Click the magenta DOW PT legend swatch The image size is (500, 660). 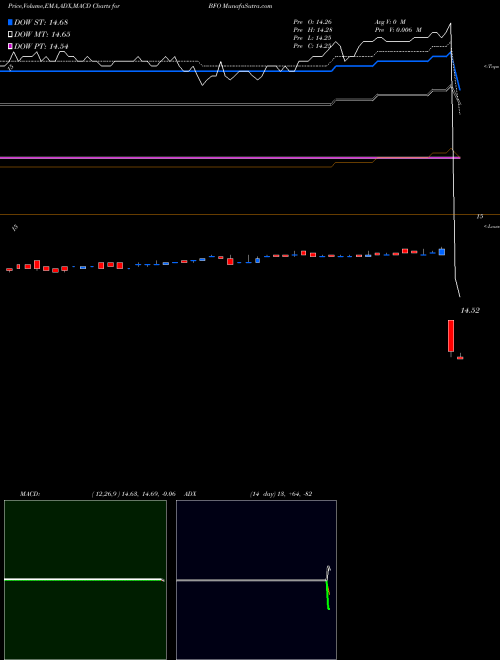pos(11,46)
